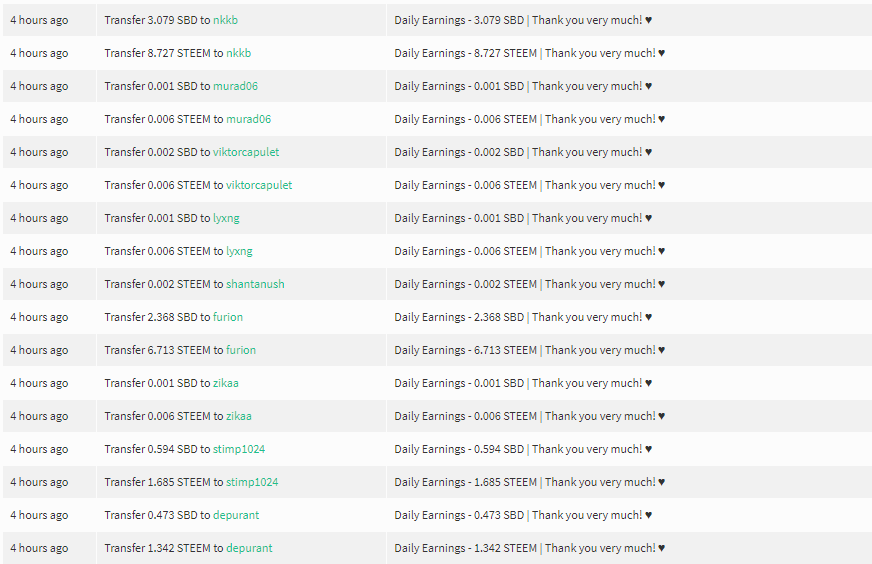Open stimp1024 link in 0.594 SBD row
This screenshot has width=872, height=564.
[x=239, y=449]
